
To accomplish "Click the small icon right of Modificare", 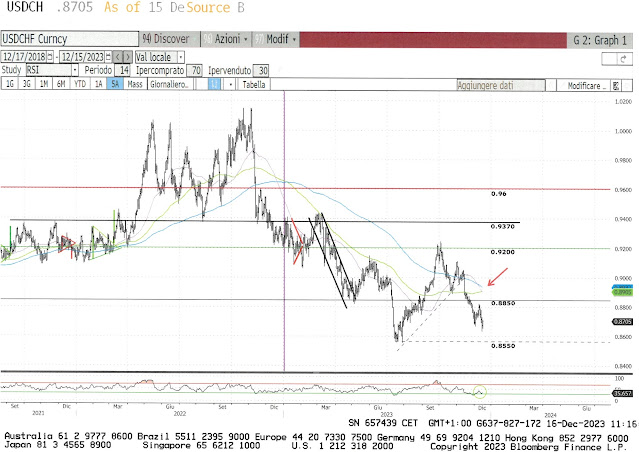I will pos(616,86).
